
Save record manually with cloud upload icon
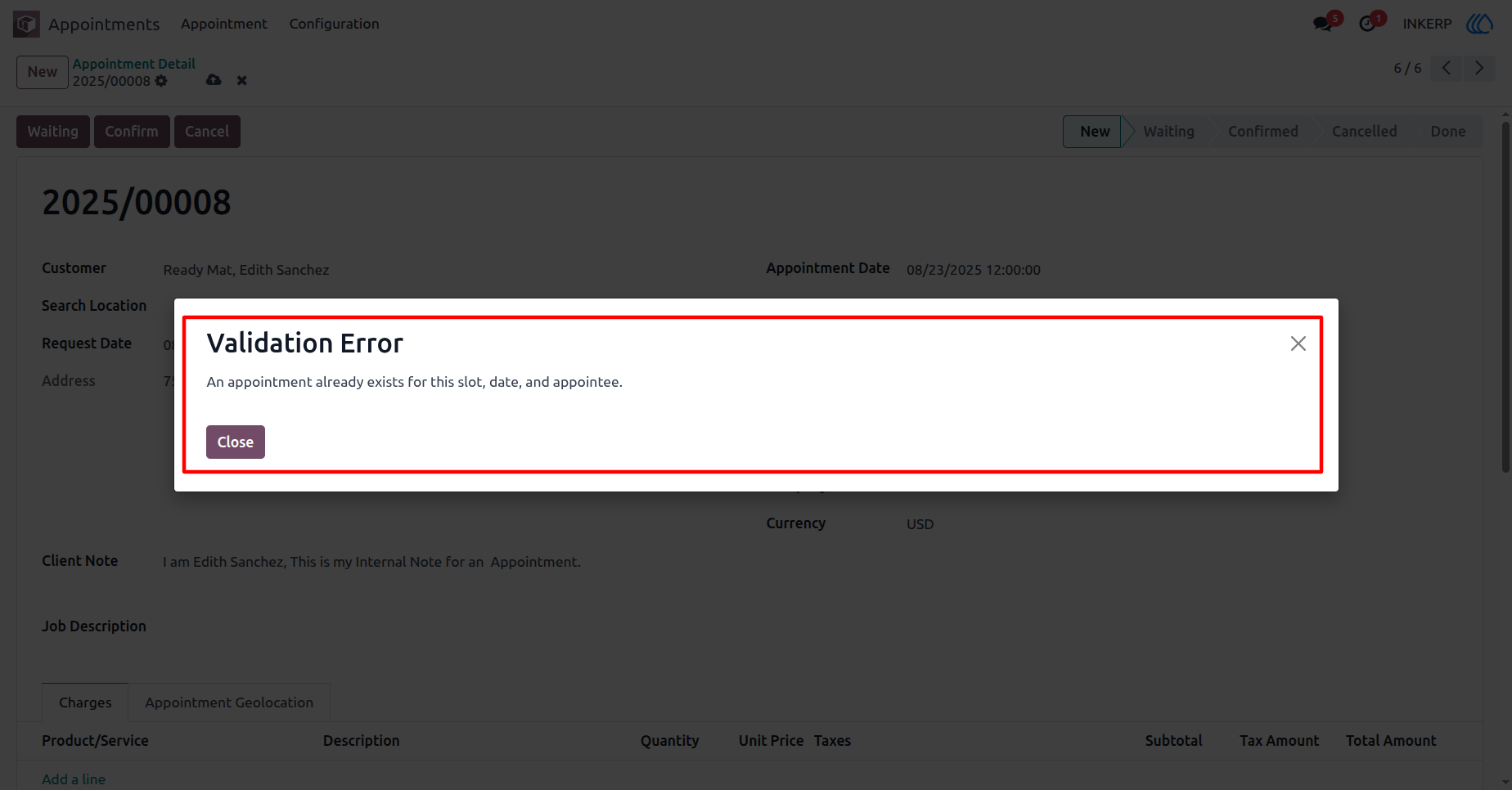214,80
